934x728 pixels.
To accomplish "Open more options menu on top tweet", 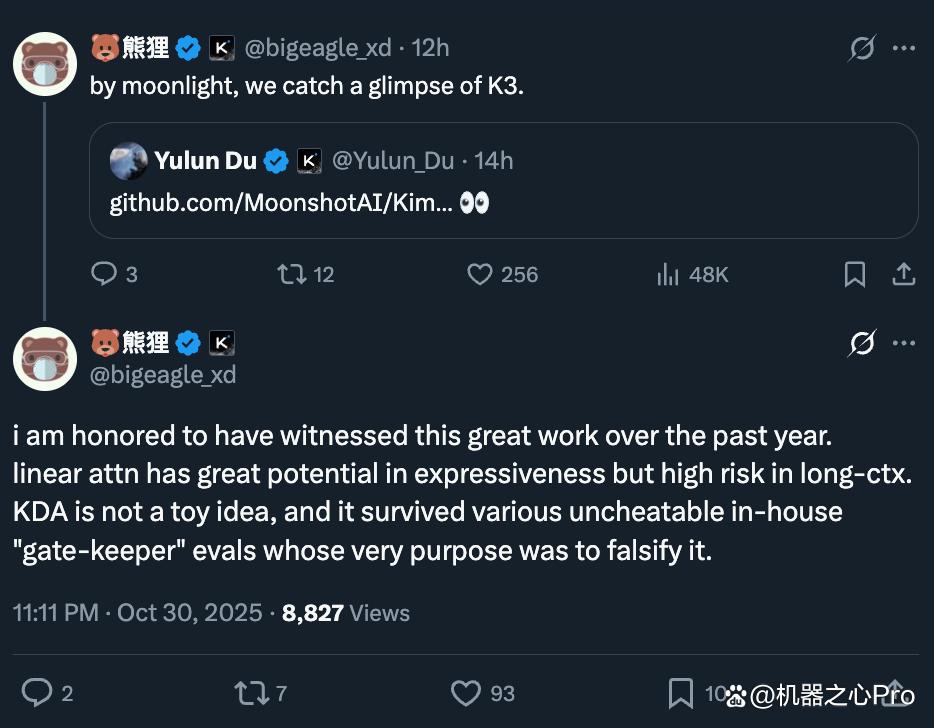I will click(x=904, y=48).
